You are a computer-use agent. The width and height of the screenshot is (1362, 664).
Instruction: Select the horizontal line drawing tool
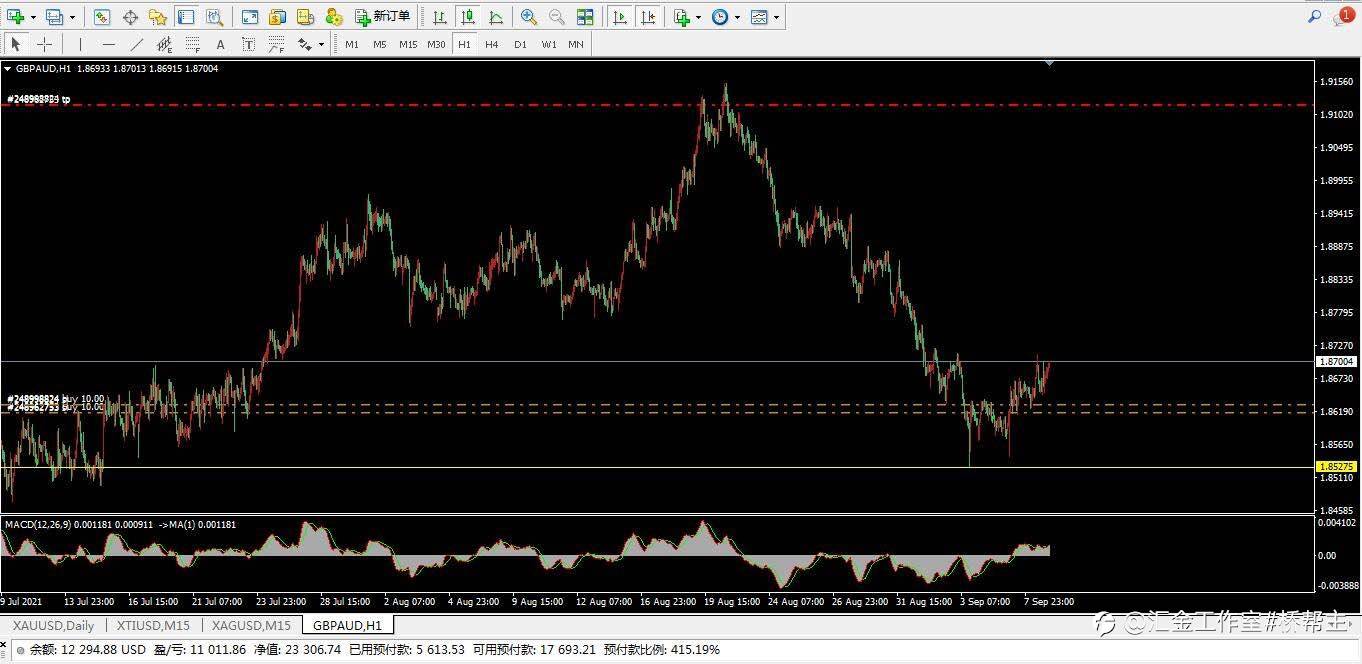pyautogui.click(x=108, y=44)
